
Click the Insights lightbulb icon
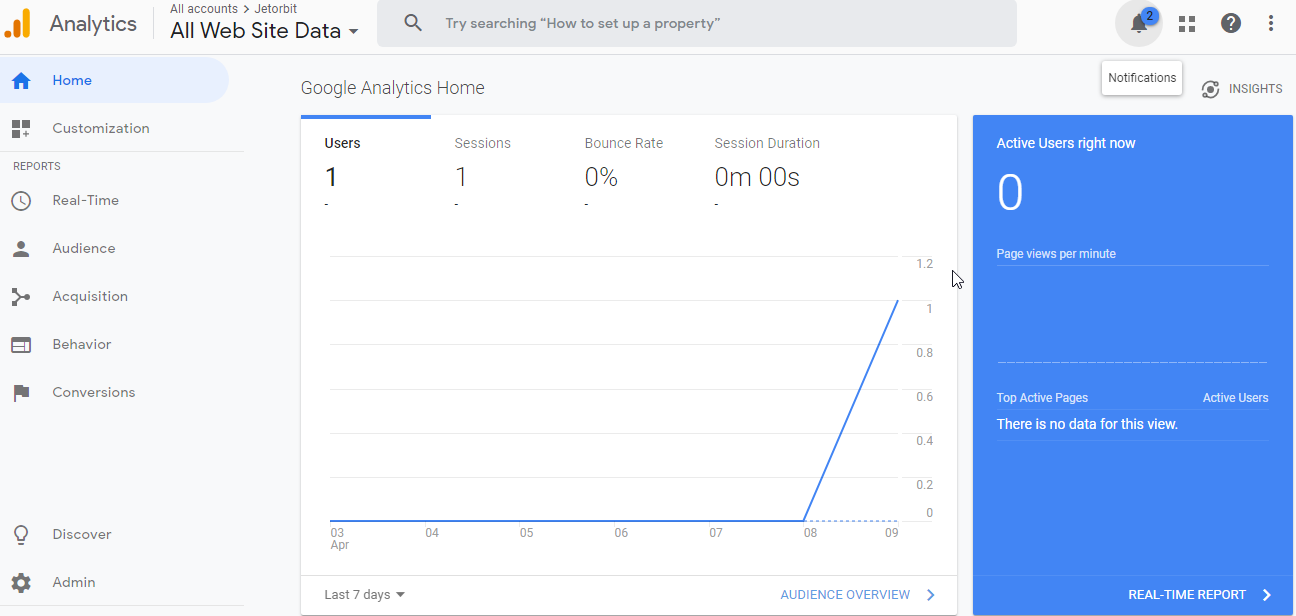pyautogui.click(x=1209, y=88)
